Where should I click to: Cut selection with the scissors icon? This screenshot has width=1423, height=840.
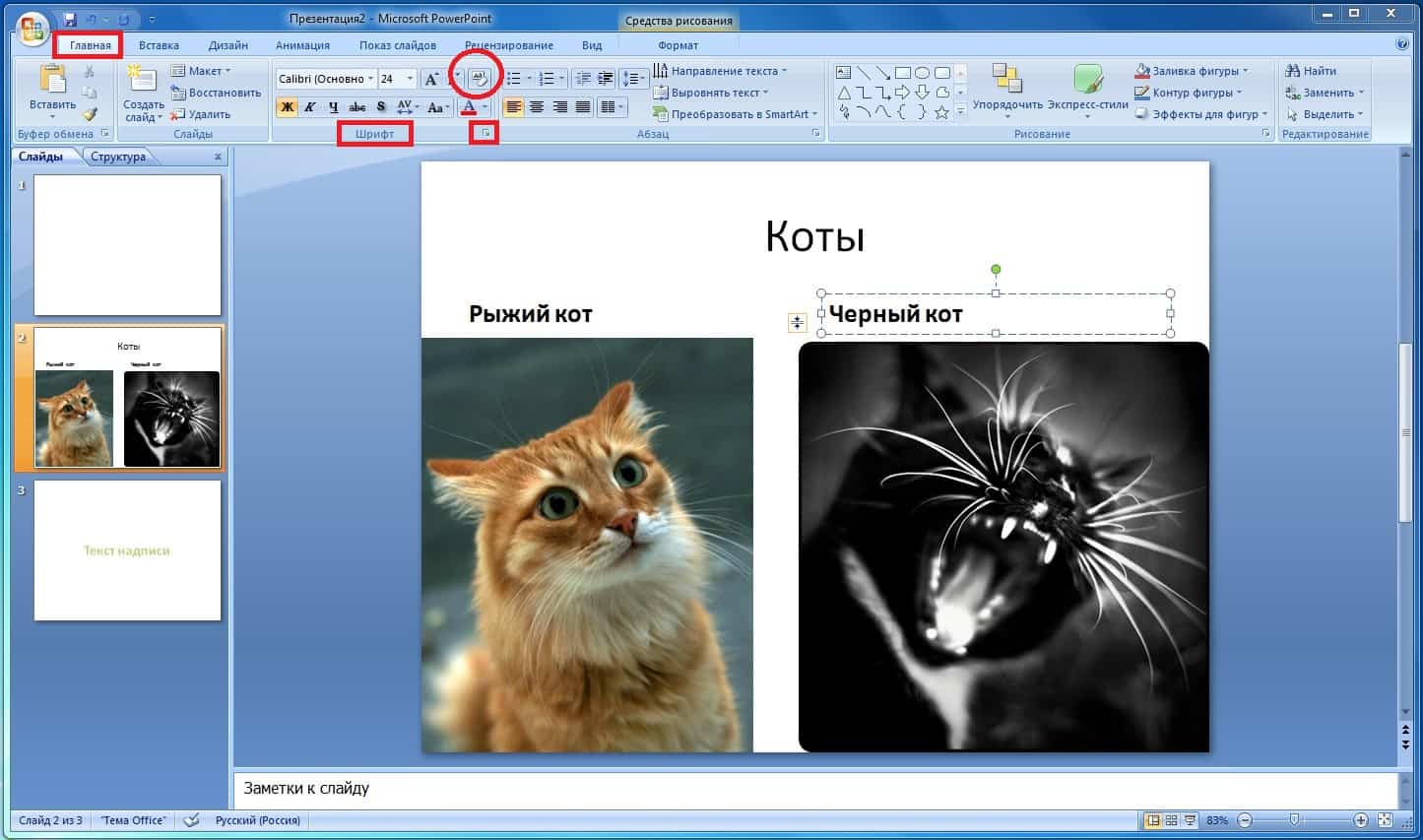click(x=89, y=72)
